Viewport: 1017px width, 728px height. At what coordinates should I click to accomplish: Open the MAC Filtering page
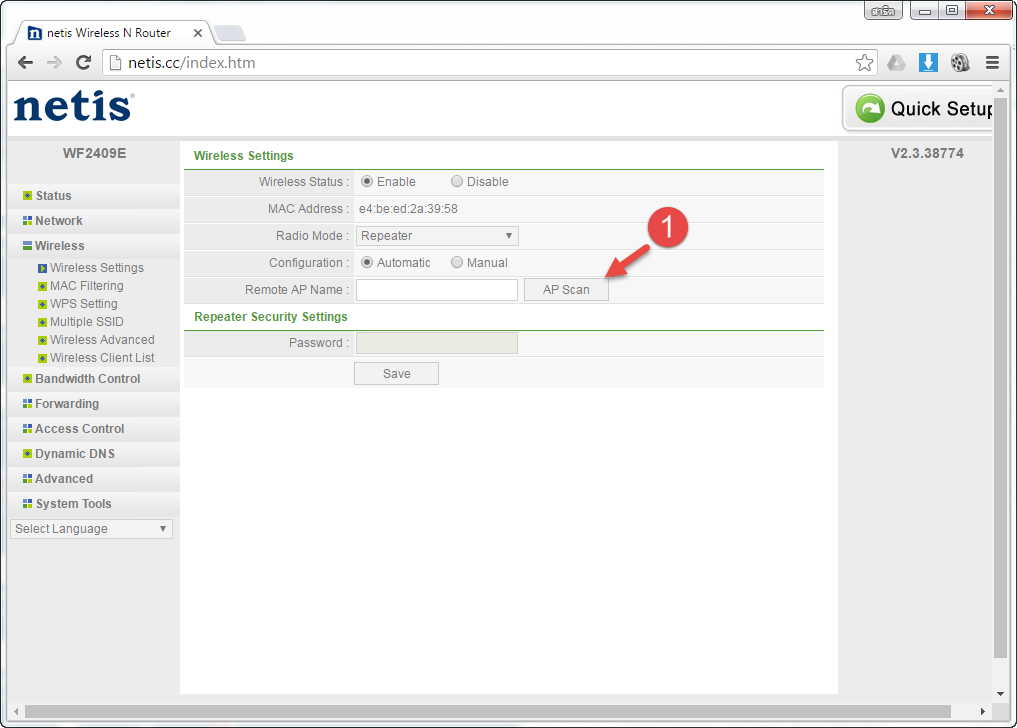87,286
